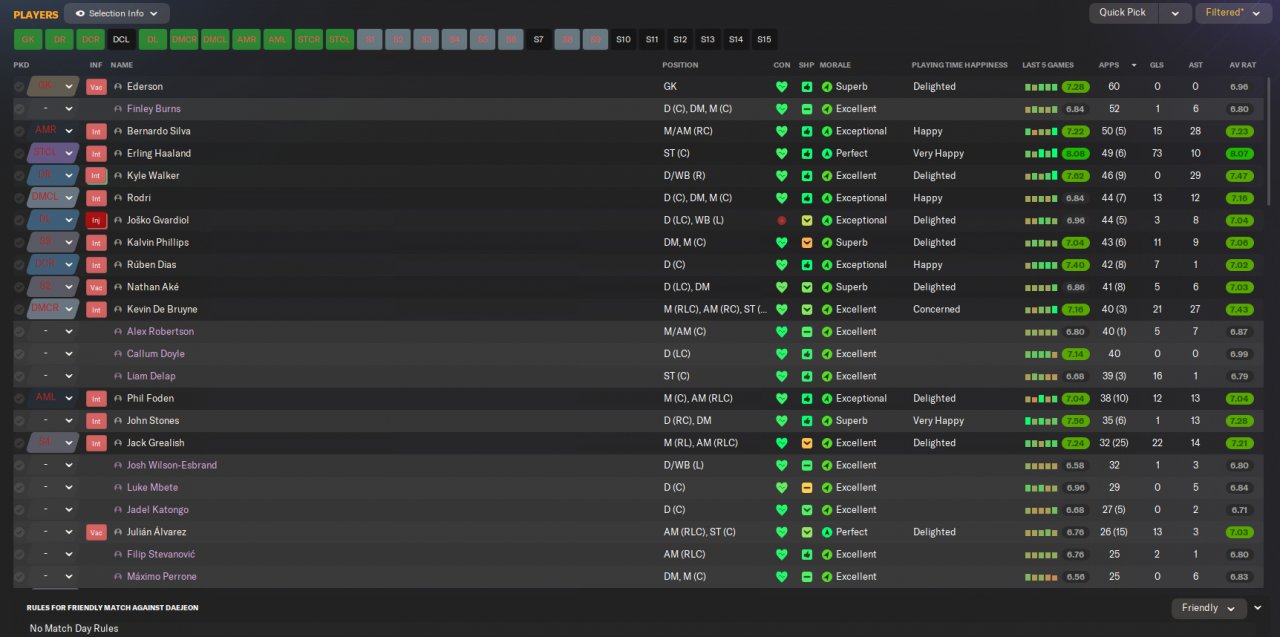The height and width of the screenshot is (637, 1280).
Task: Click the Int status icon for John Stones
Action: point(96,421)
